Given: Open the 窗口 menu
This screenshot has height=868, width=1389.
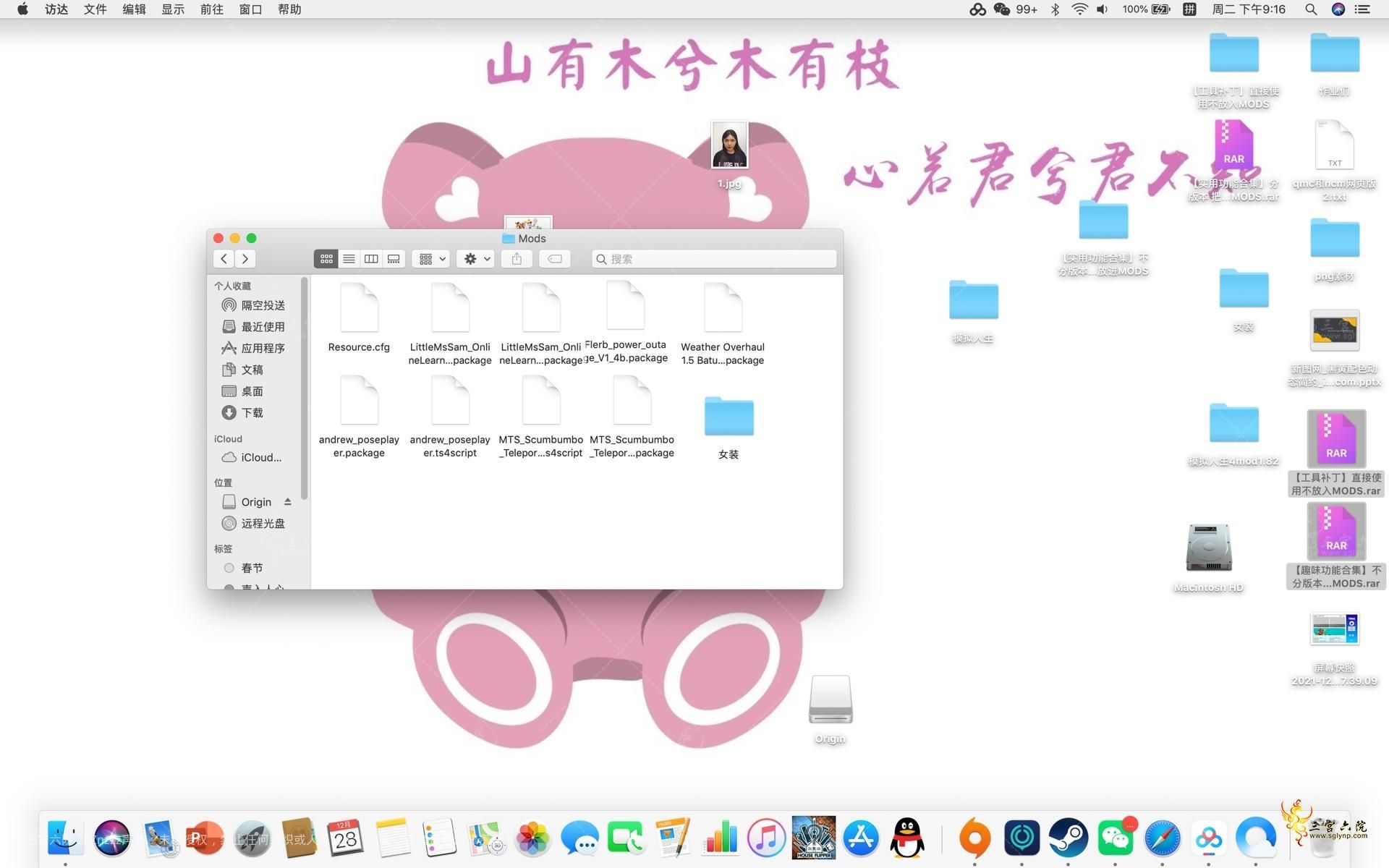Looking at the screenshot, I should pos(250,9).
